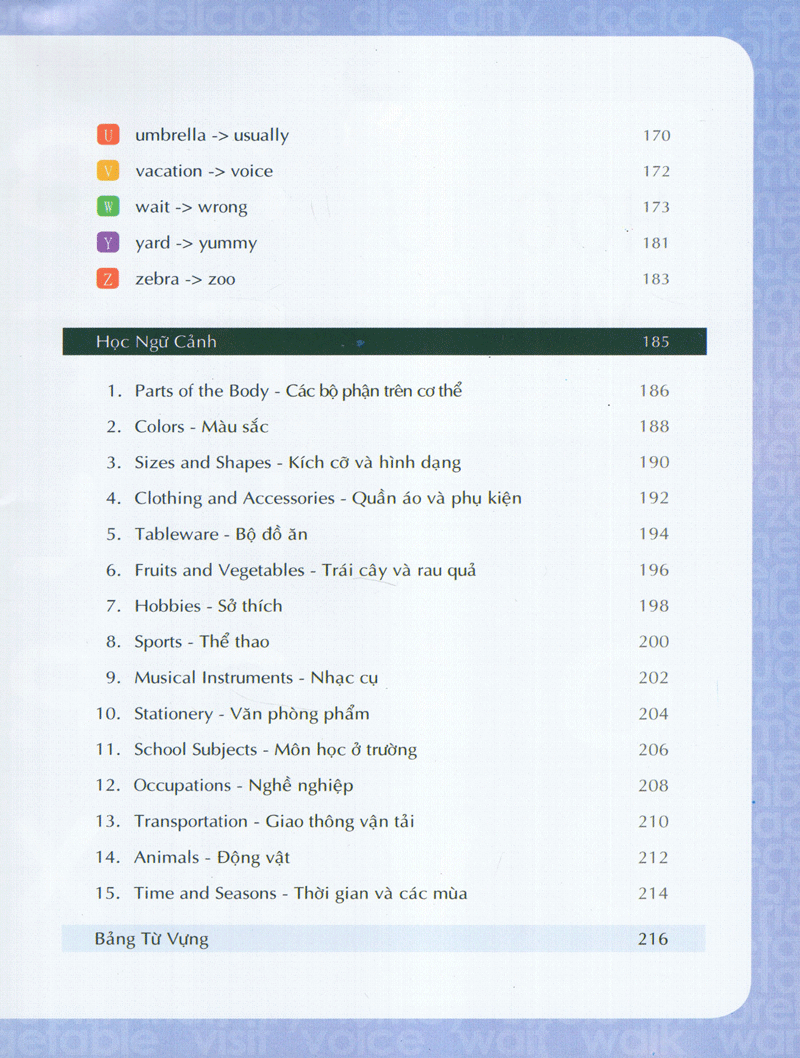Viewport: 800px width, 1058px height.
Task: Click the red U letter icon
Action: click(x=108, y=134)
